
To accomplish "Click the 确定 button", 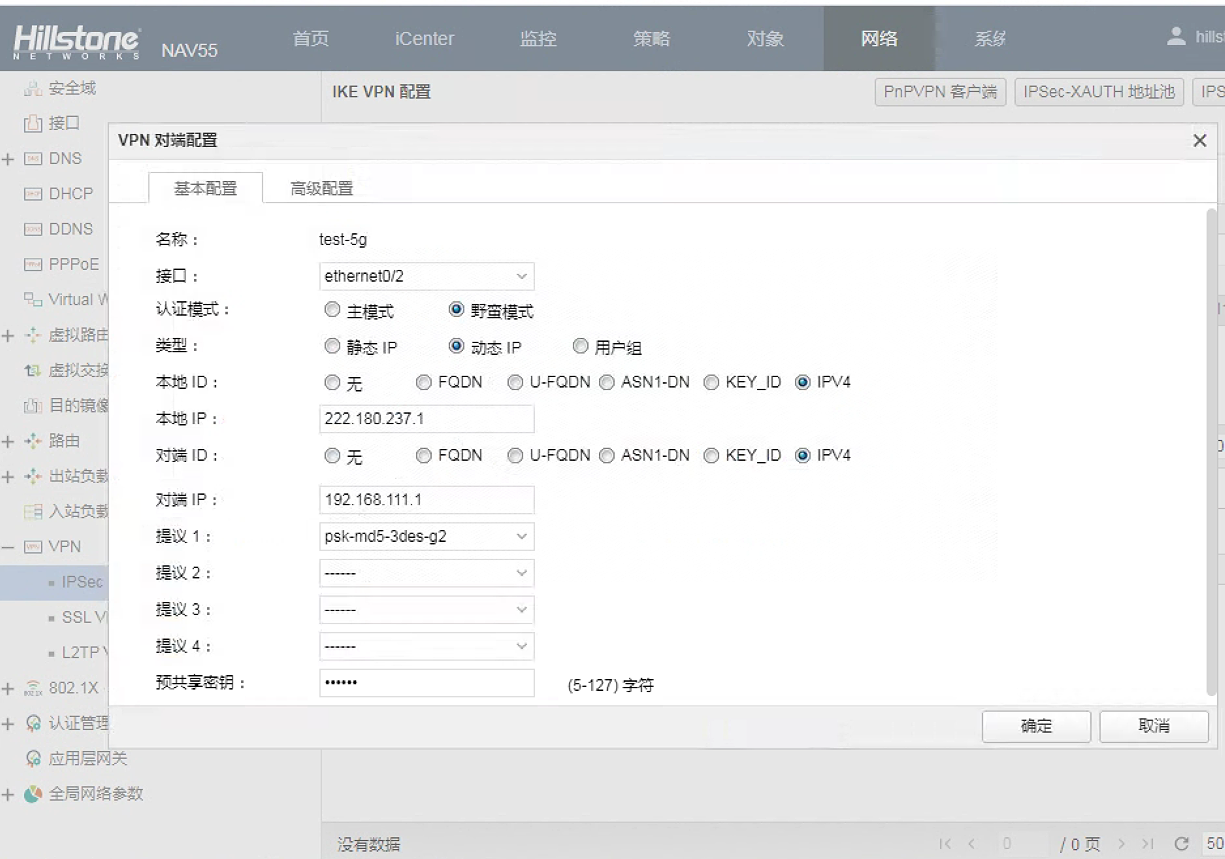I will (1036, 727).
